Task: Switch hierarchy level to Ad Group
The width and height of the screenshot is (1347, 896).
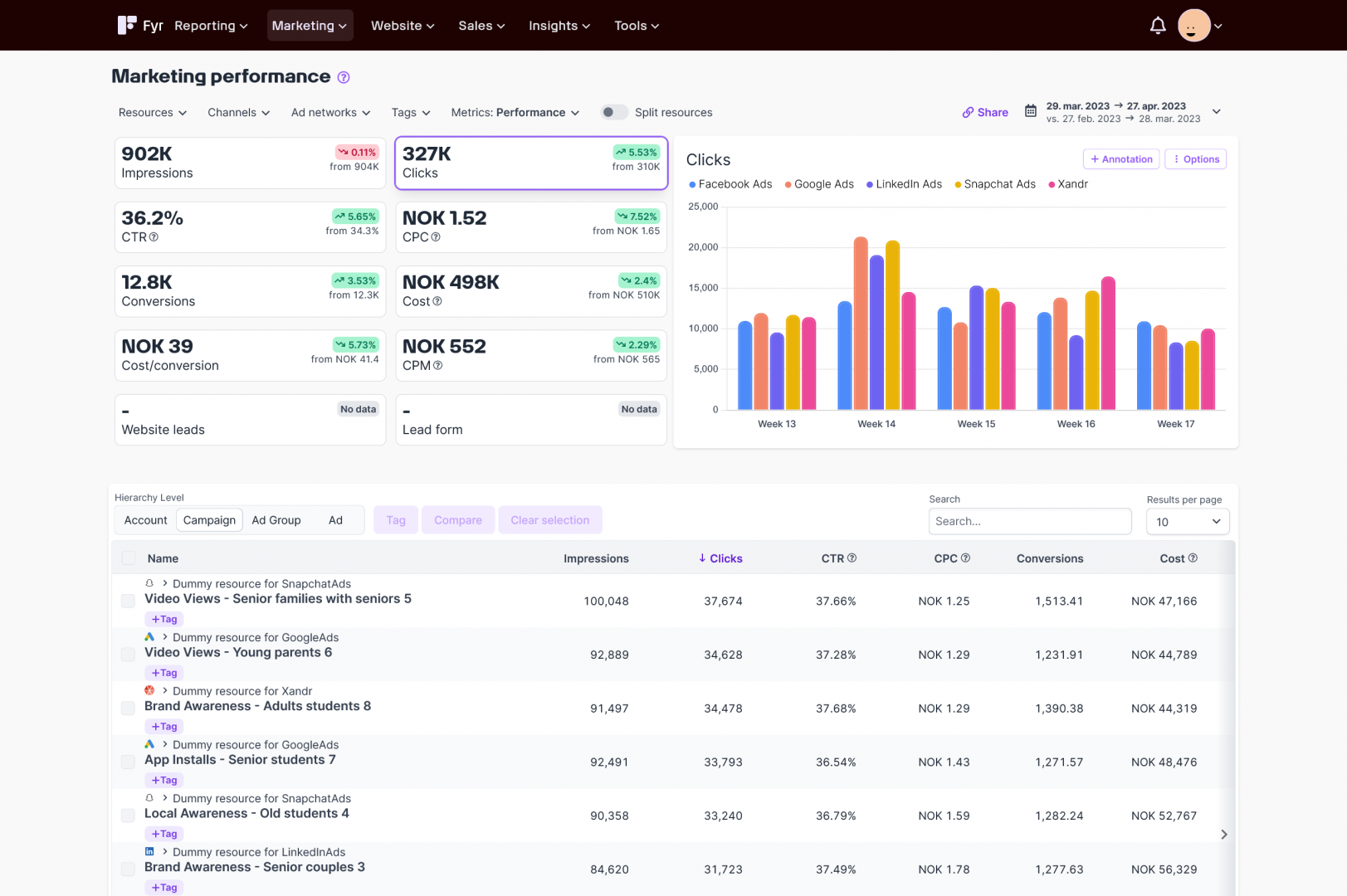Action: click(x=276, y=519)
